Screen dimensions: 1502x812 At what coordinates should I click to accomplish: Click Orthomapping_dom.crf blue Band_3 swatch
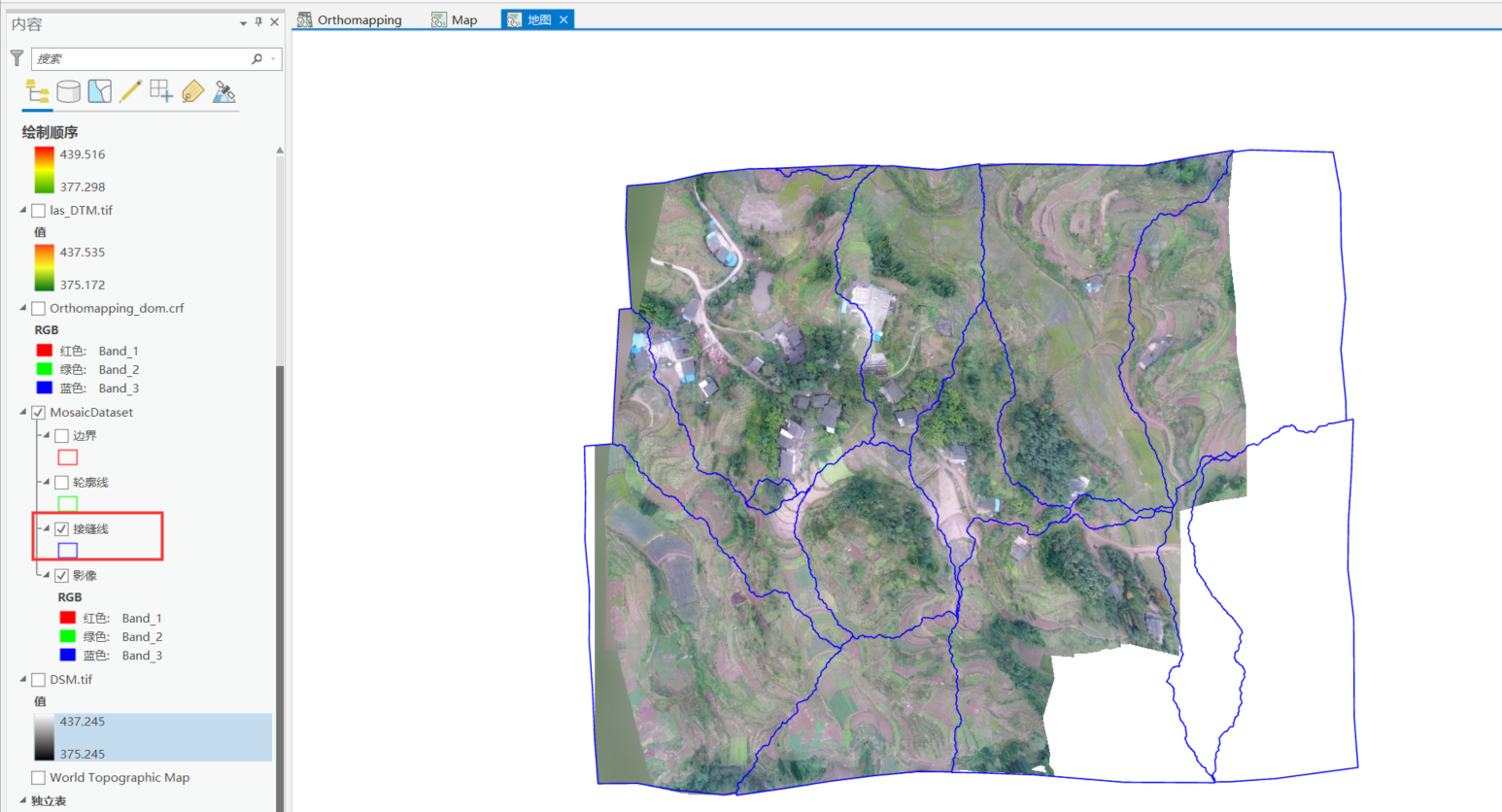pyautogui.click(x=45, y=388)
